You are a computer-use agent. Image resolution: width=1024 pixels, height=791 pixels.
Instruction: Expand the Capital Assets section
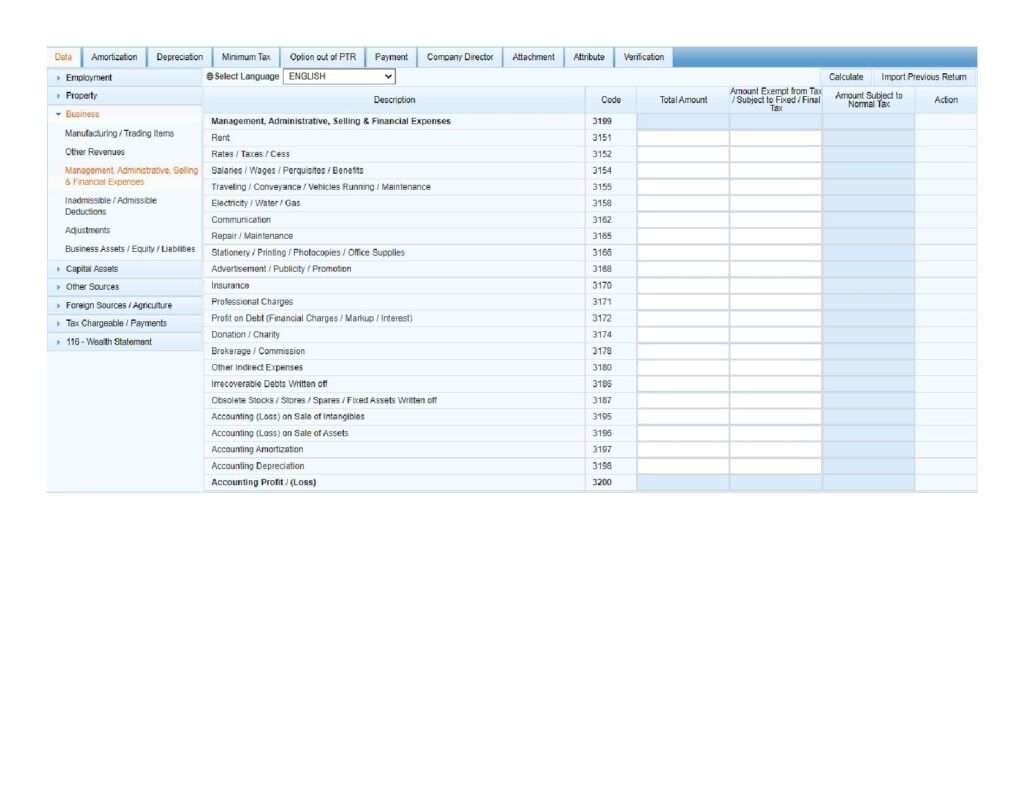92,269
